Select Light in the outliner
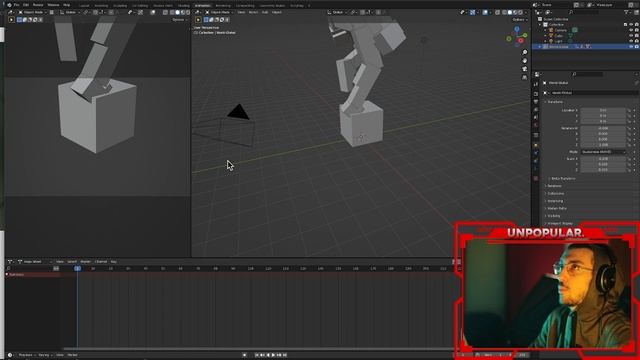 pyautogui.click(x=558, y=41)
